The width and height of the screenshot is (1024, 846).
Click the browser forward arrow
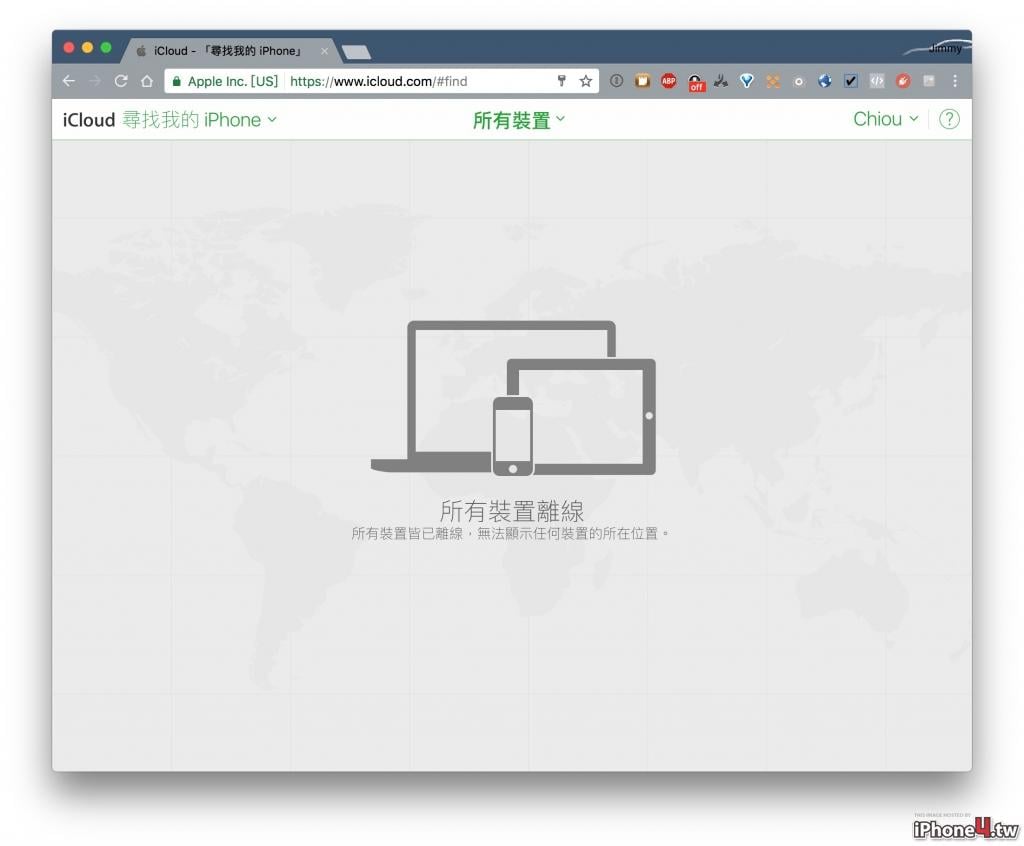pyautogui.click(x=95, y=81)
